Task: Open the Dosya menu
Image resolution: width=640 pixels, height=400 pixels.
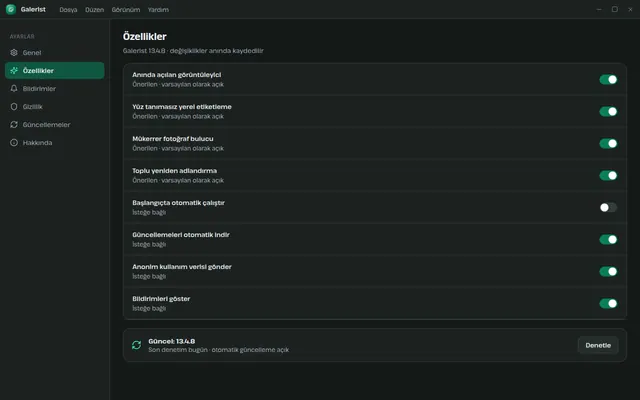Action: coord(68,10)
